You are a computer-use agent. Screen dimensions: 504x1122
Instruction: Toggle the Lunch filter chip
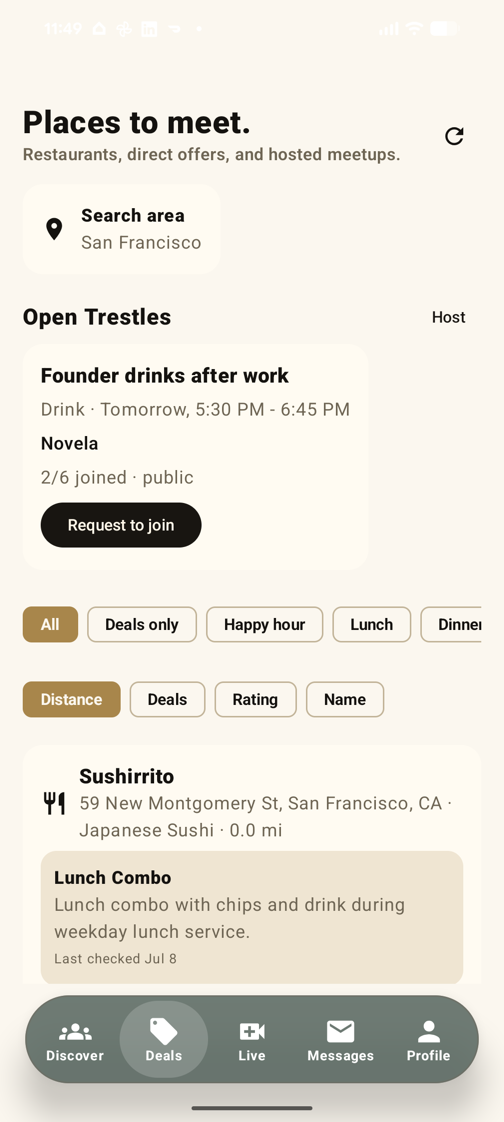click(x=372, y=625)
